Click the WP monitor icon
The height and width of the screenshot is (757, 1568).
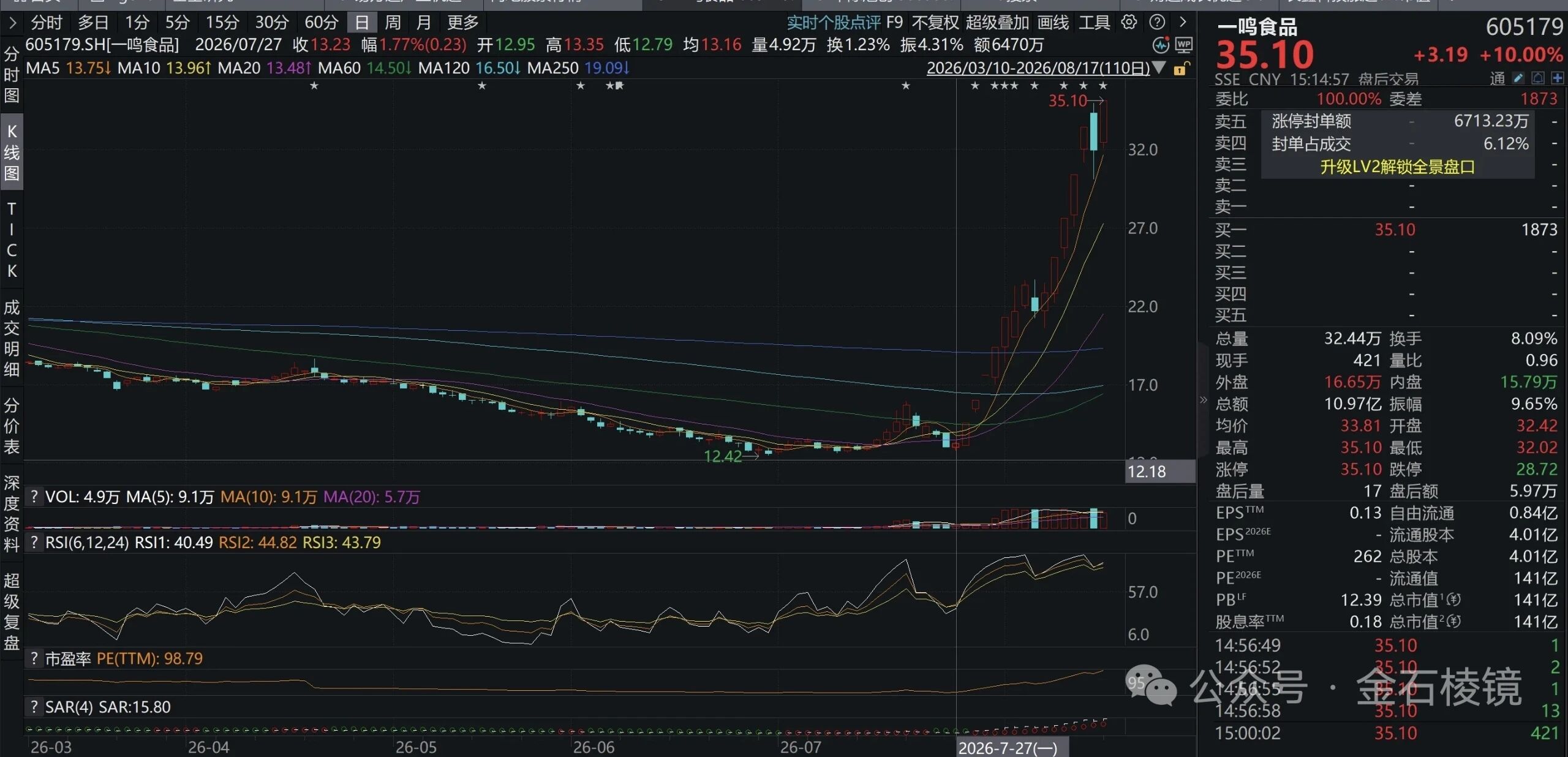pyautogui.click(x=1183, y=45)
